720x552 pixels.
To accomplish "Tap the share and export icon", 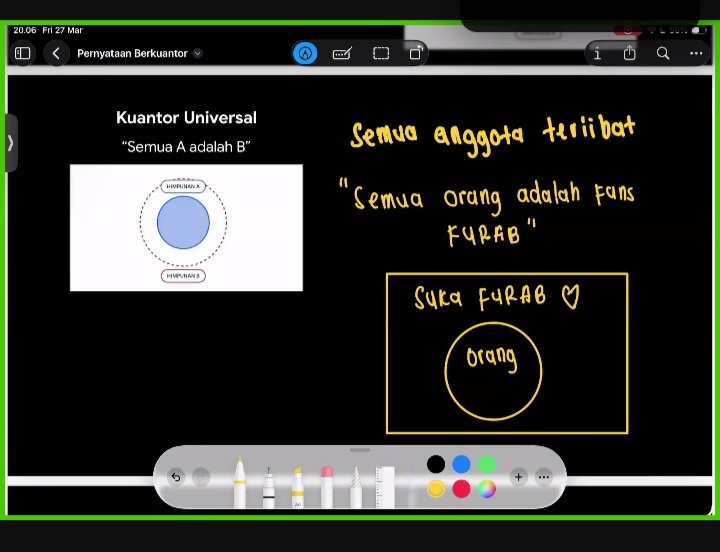I will pyautogui.click(x=629, y=53).
